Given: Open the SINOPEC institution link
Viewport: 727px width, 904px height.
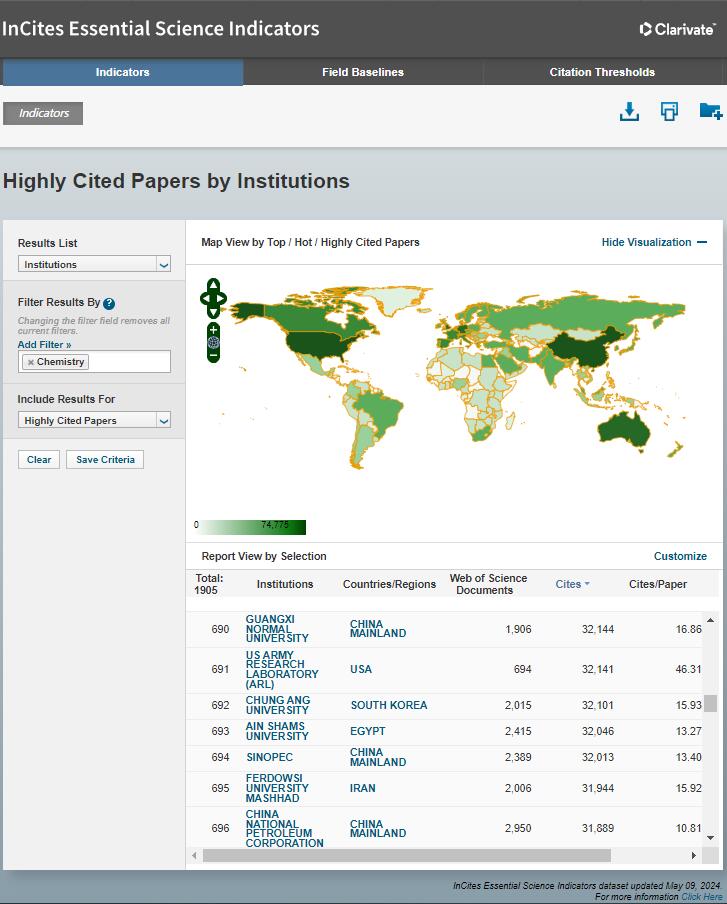Looking at the screenshot, I should coord(269,757).
